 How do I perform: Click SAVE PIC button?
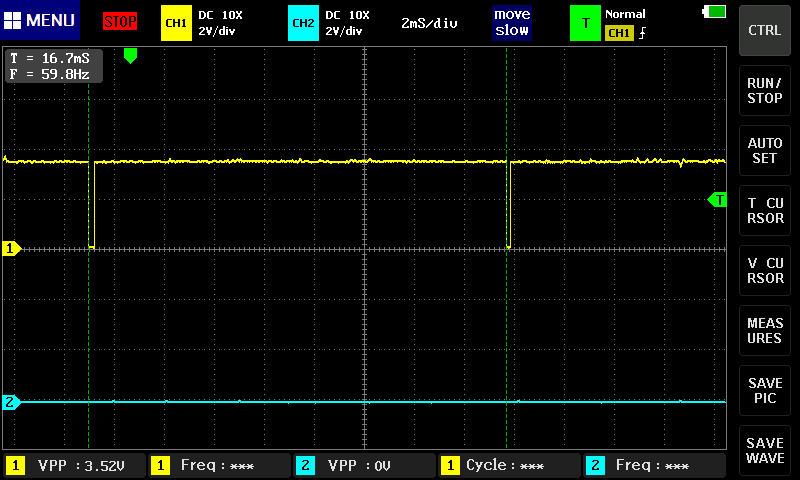[x=765, y=391]
